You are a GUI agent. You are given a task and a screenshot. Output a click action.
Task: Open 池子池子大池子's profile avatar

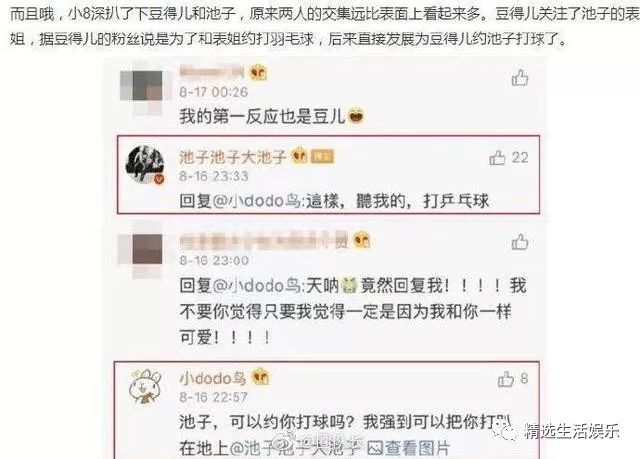coord(145,164)
